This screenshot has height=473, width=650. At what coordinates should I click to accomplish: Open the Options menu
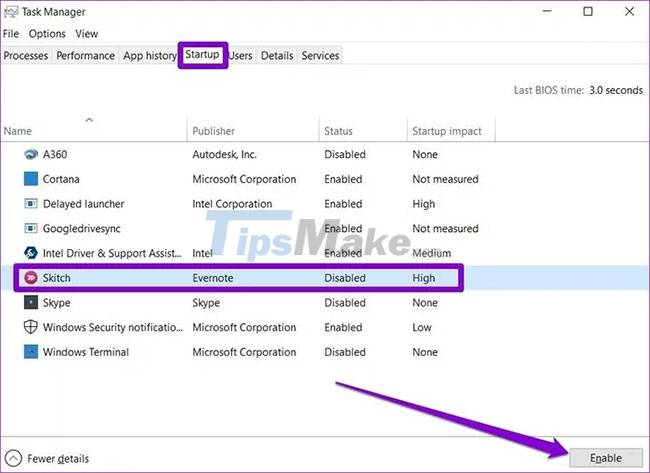coord(47,34)
